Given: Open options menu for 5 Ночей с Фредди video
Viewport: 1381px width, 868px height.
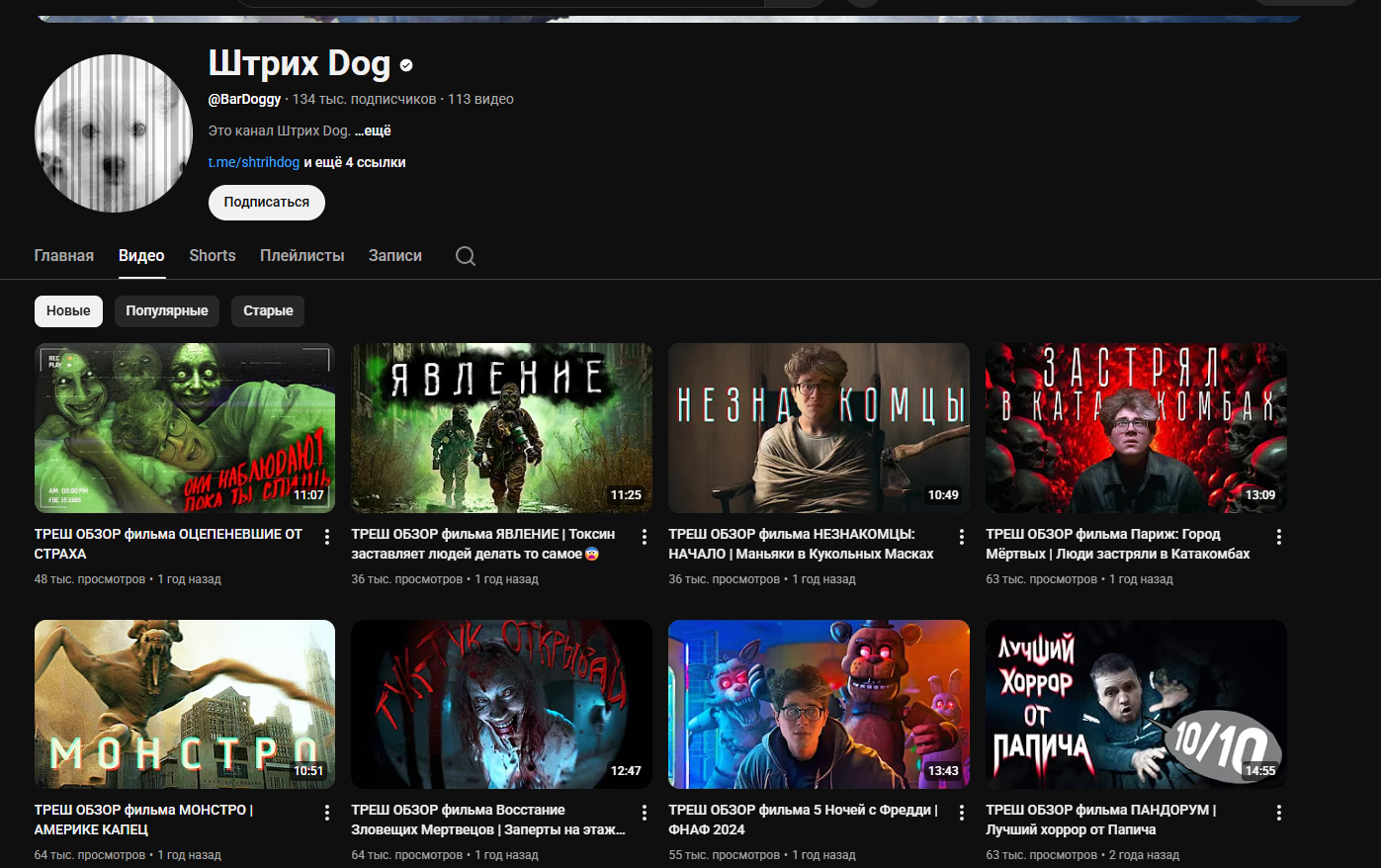Looking at the screenshot, I should [x=962, y=813].
